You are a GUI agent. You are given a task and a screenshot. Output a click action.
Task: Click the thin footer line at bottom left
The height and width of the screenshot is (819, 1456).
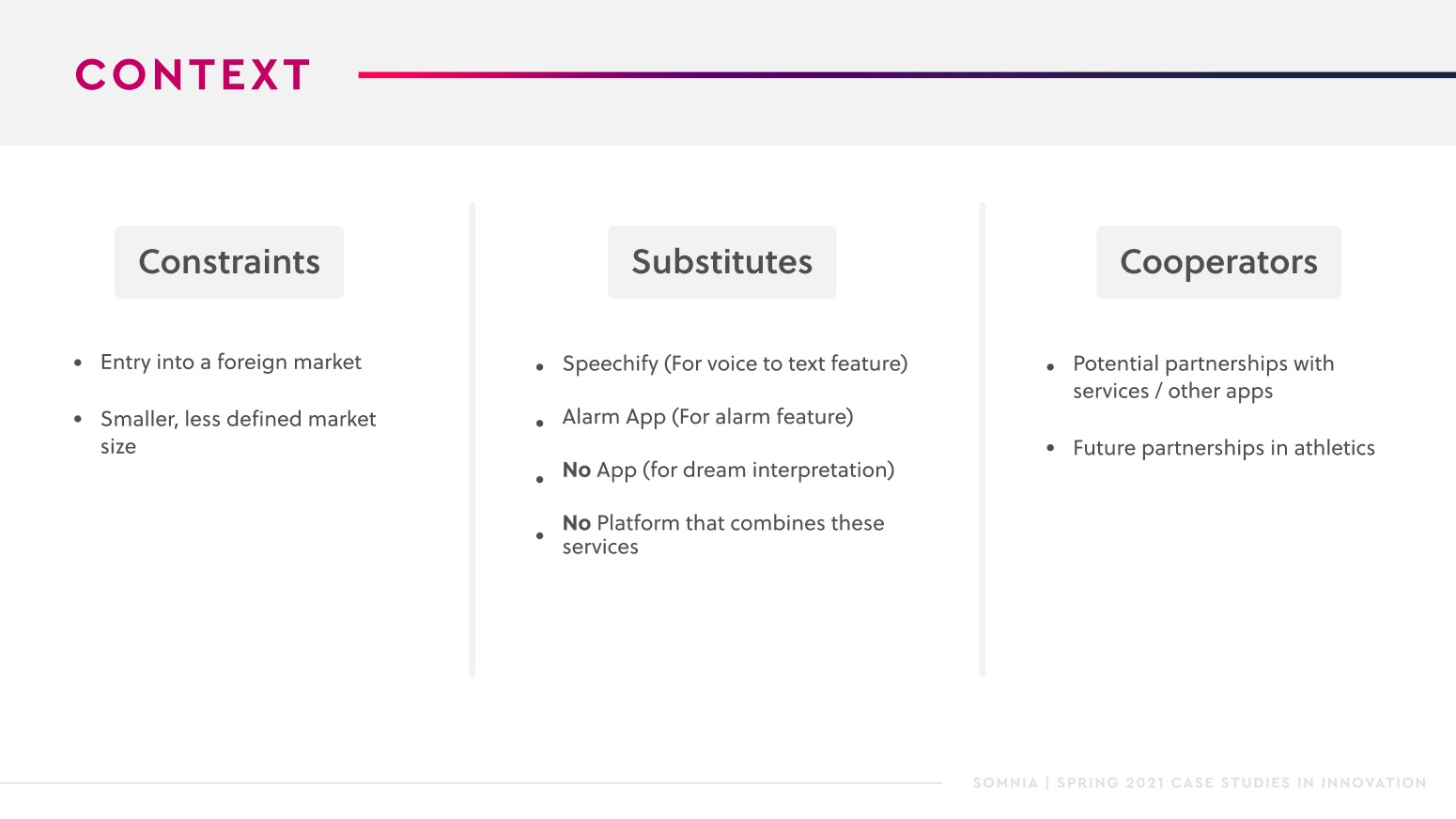tap(470, 783)
